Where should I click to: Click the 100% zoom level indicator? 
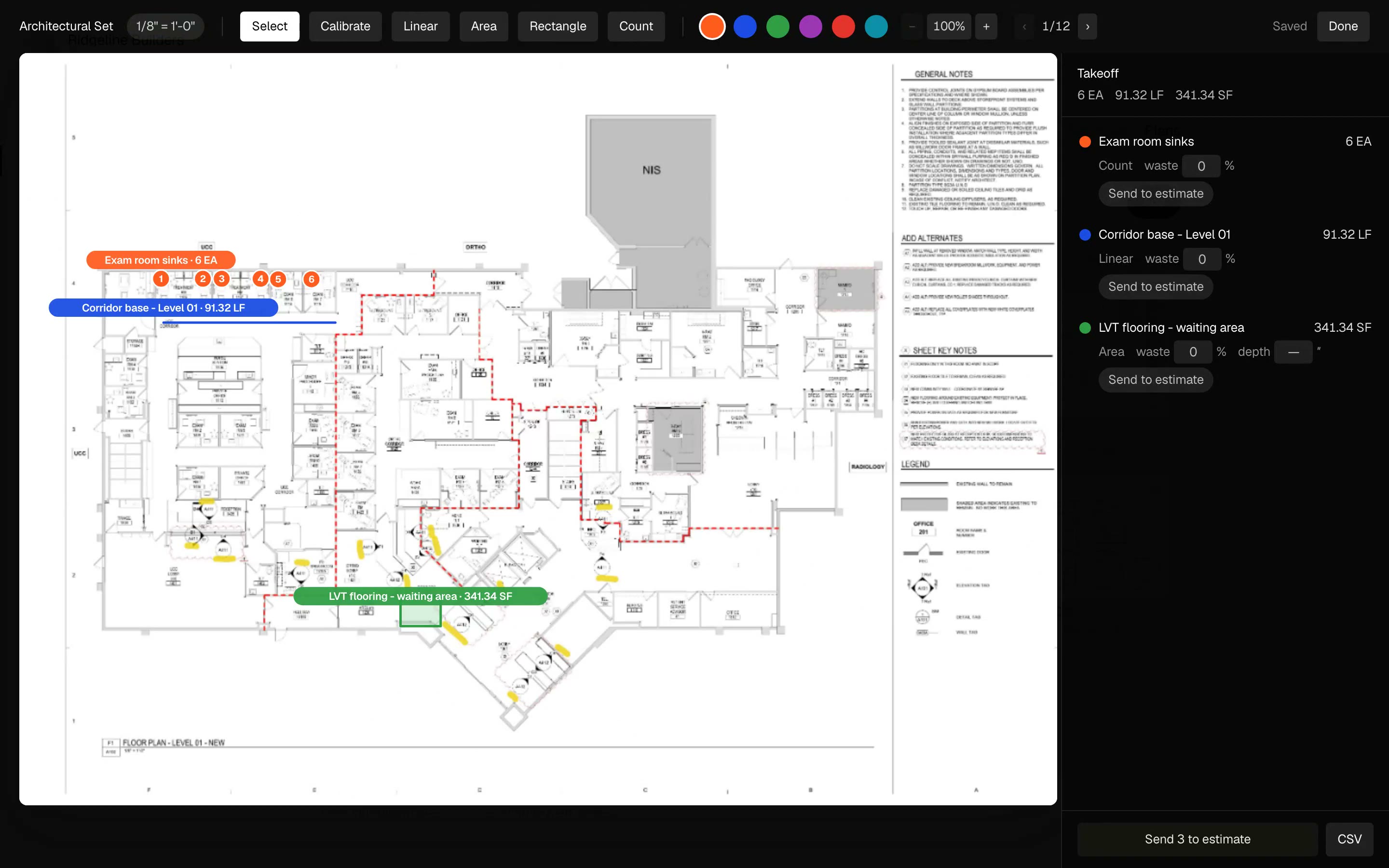click(x=949, y=27)
